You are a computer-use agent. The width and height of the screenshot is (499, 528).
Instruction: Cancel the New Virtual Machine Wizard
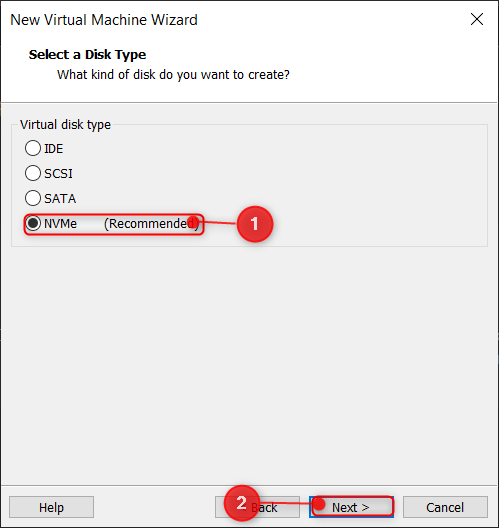click(x=445, y=507)
